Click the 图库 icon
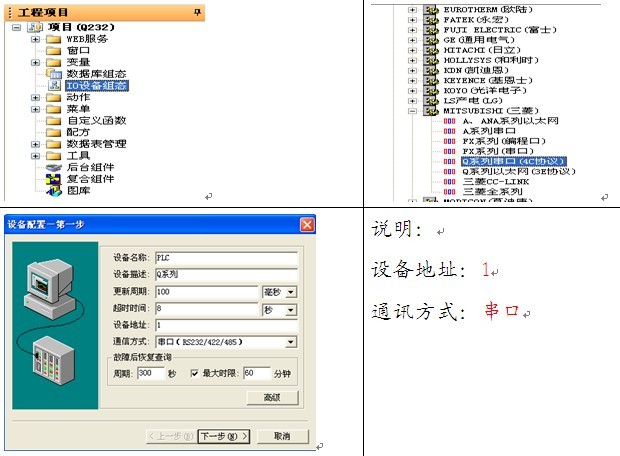Image resolution: width=620 pixels, height=456 pixels. coord(54,191)
